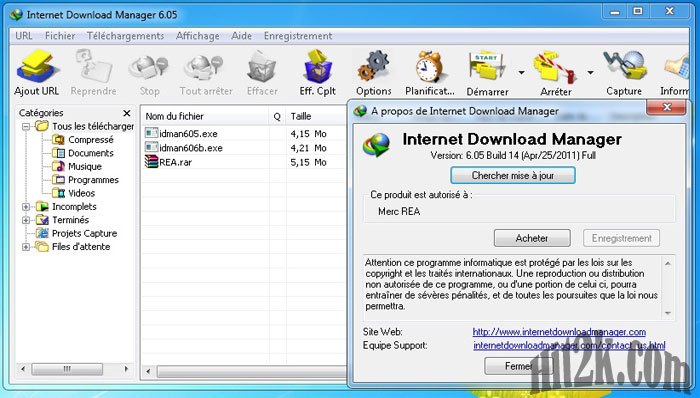Open the internetdownloadmanager.com website link

pyautogui.click(x=559, y=332)
